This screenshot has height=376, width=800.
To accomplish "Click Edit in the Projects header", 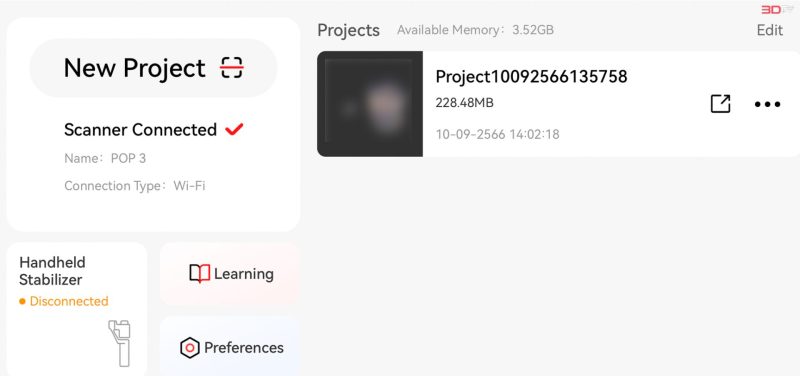I will click(x=769, y=30).
